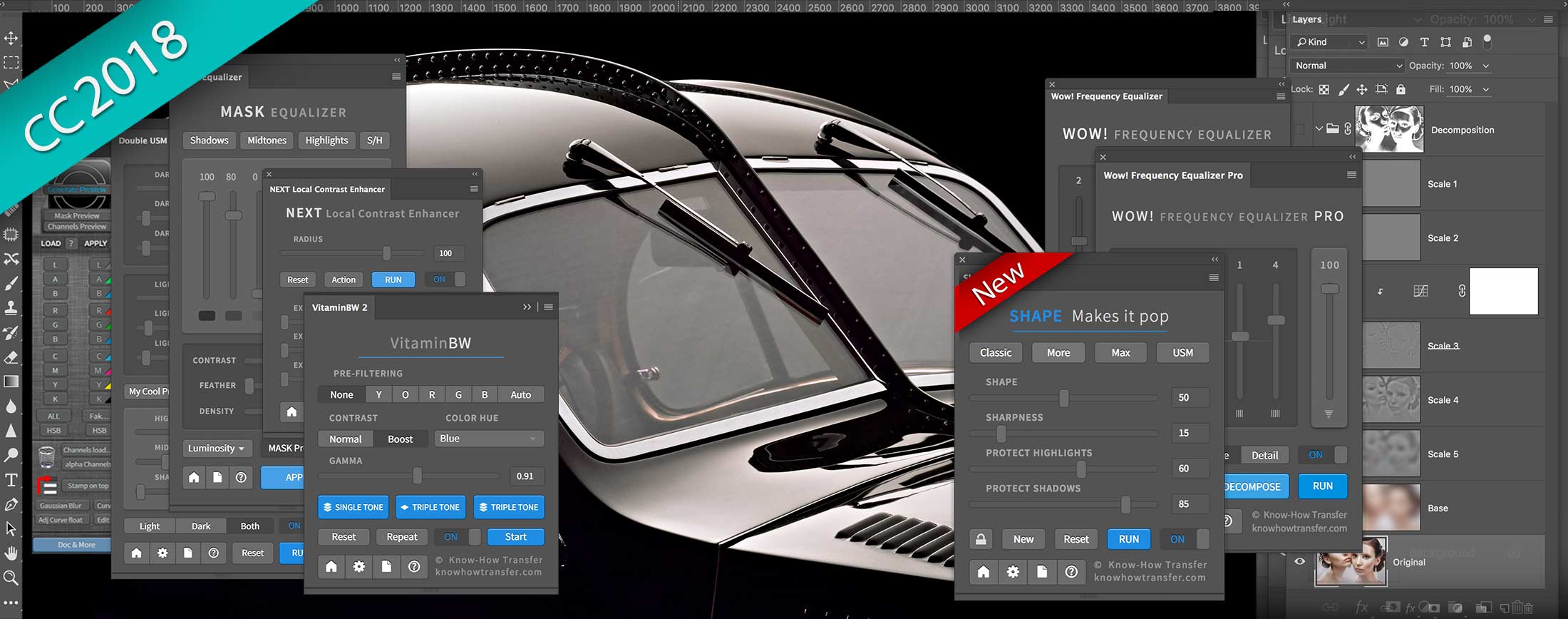The height and width of the screenshot is (619, 1568).
Task: Open help icon in VitaminBW panel
Action: [414, 566]
